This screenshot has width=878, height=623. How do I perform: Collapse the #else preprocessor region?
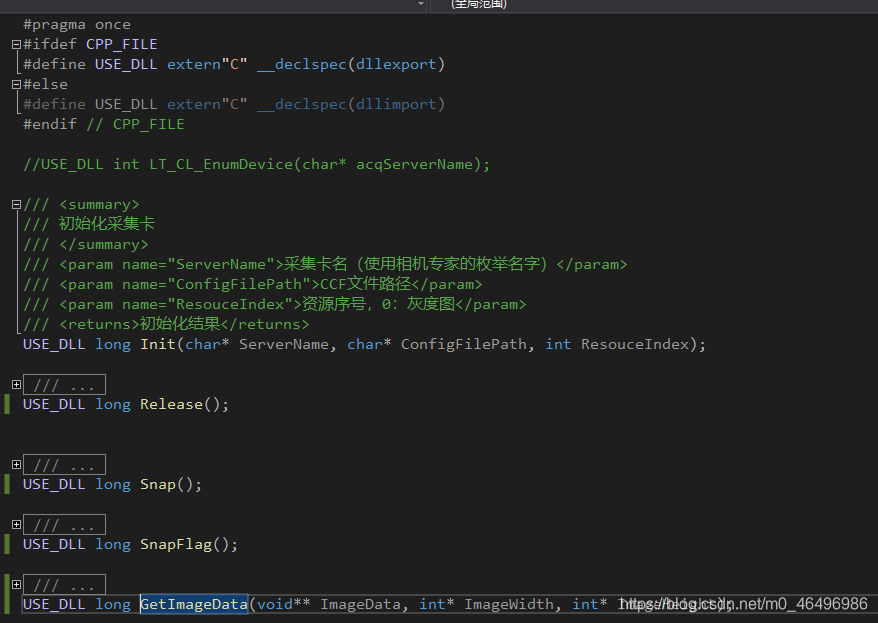pos(16,85)
